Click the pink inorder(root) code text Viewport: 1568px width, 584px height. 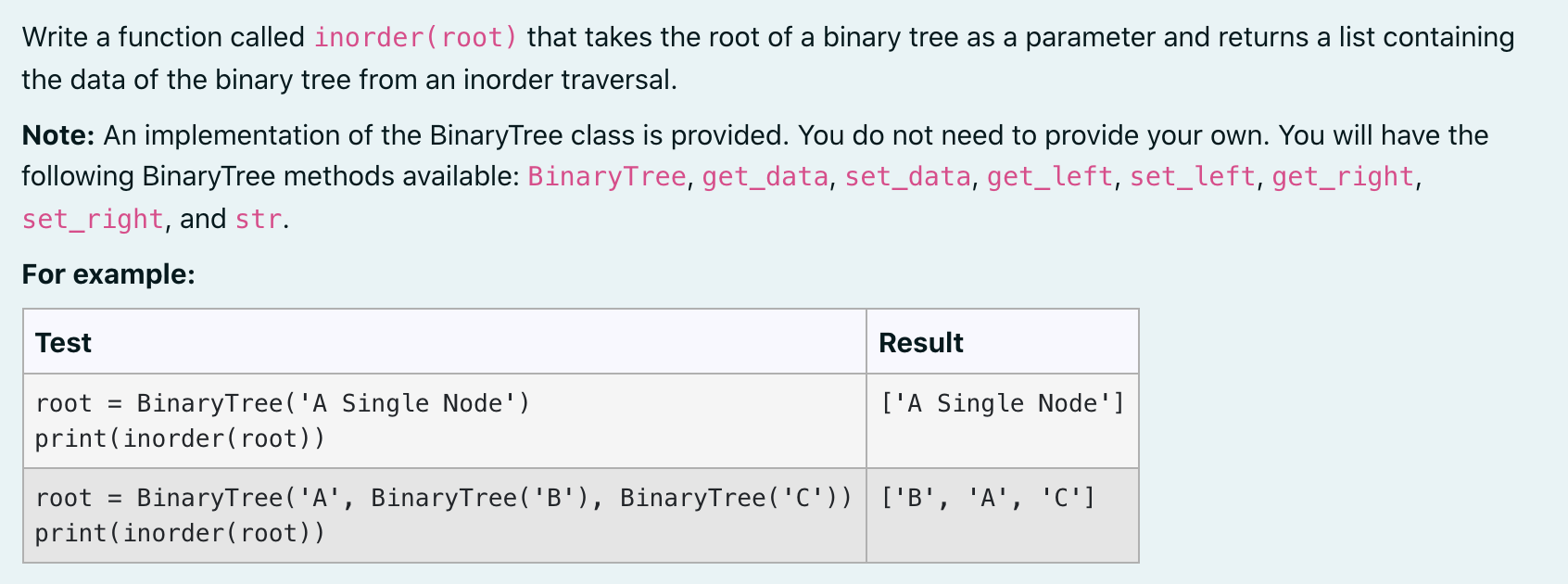(x=416, y=37)
